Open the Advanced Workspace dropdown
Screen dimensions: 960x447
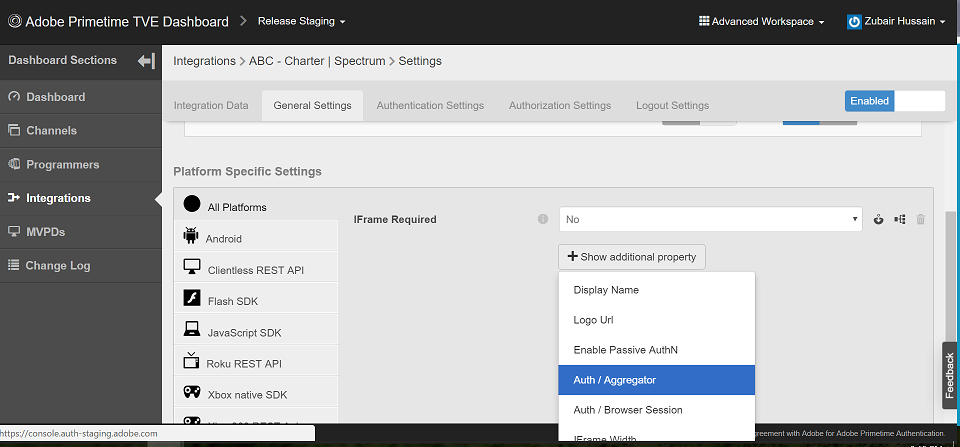click(761, 21)
